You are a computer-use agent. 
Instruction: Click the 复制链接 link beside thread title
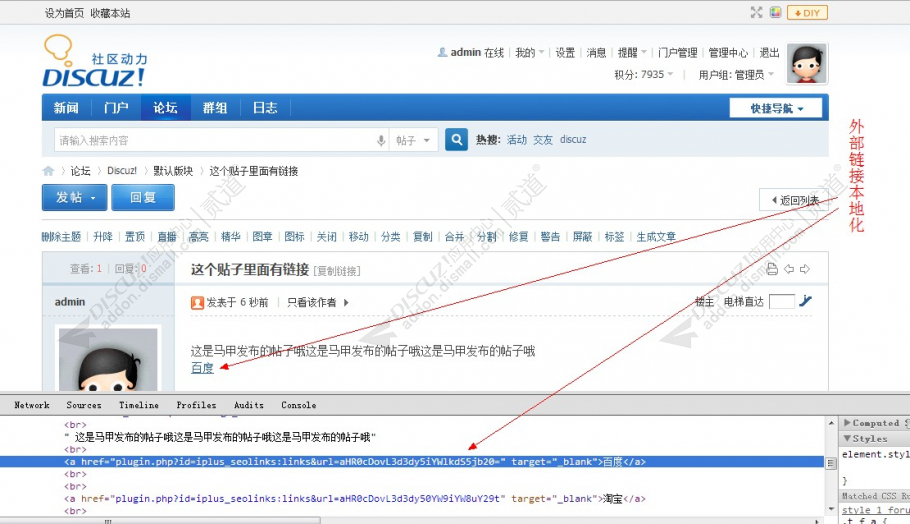tap(337, 271)
